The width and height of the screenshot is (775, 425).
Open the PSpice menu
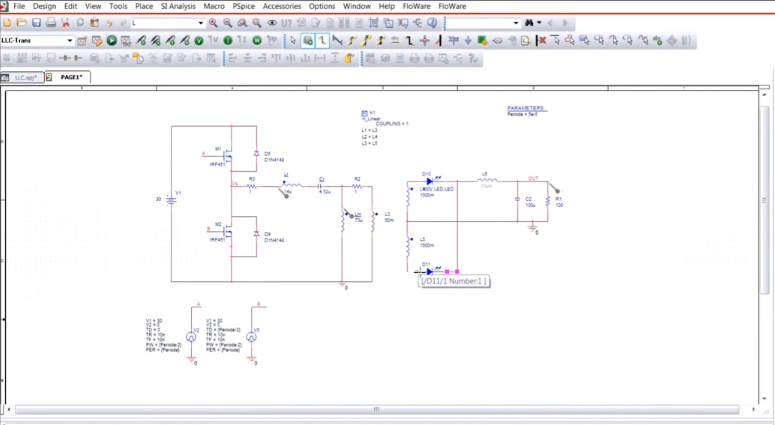243,6
